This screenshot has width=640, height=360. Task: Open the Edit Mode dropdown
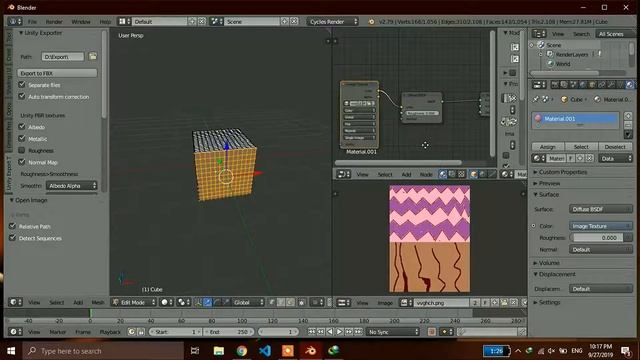(x=134, y=302)
